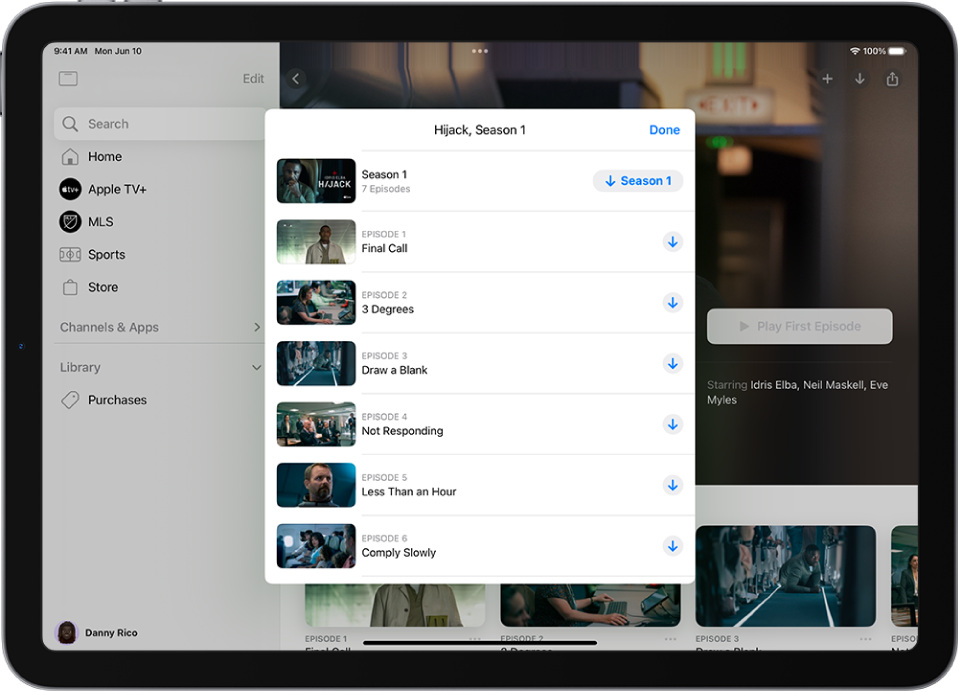Go back using the back chevron

pyautogui.click(x=295, y=78)
